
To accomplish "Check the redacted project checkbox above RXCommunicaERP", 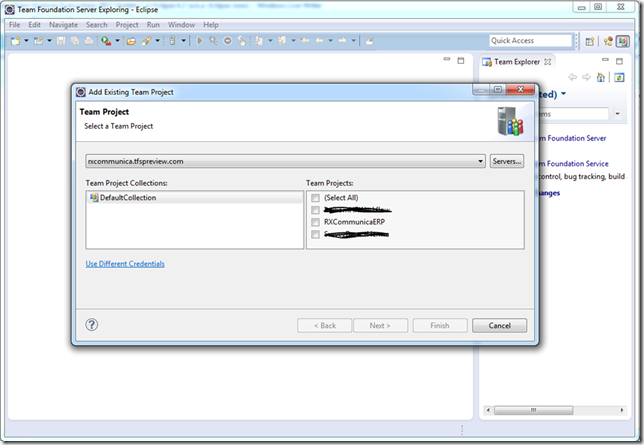I will click(x=315, y=210).
